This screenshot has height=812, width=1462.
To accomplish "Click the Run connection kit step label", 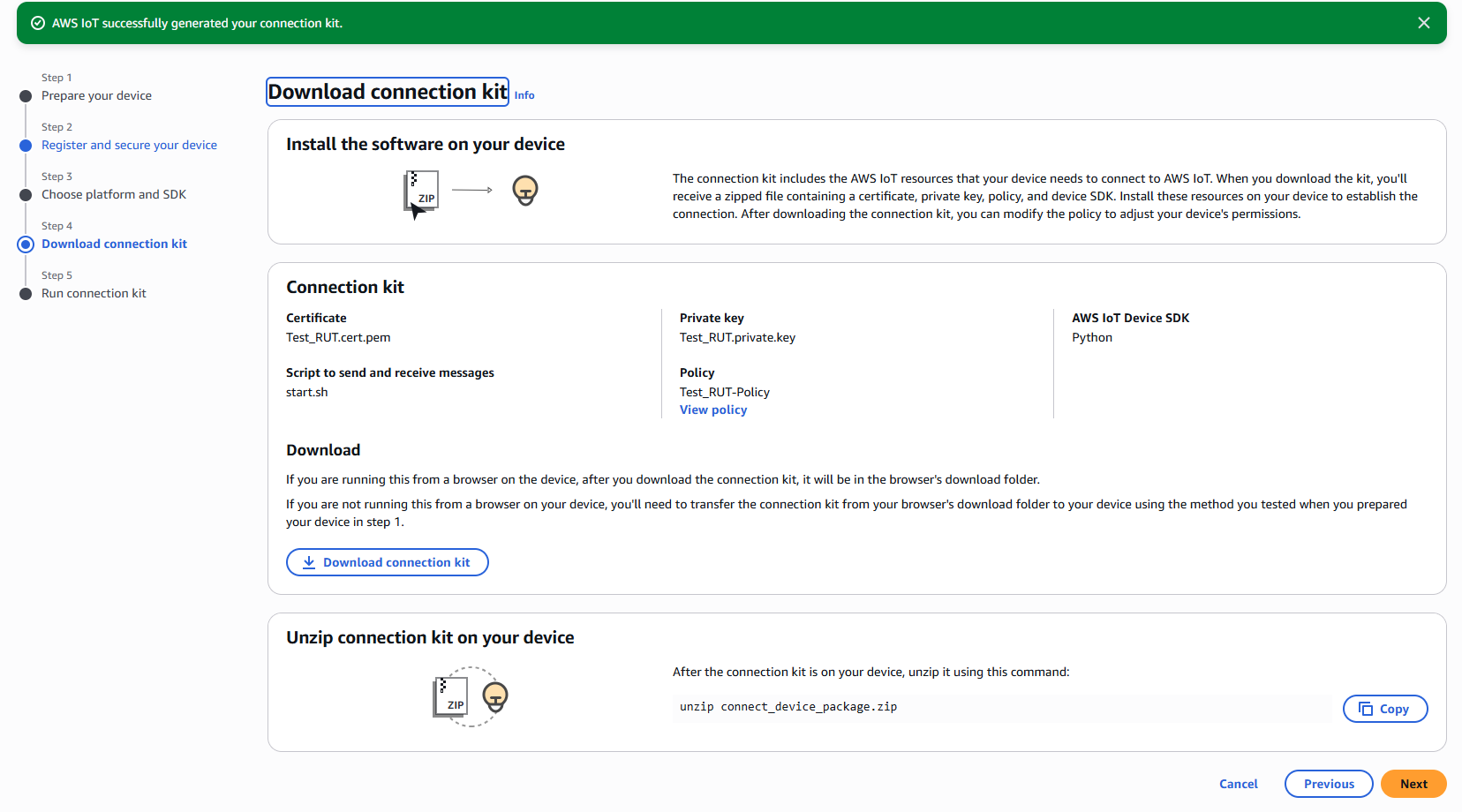I will point(94,293).
